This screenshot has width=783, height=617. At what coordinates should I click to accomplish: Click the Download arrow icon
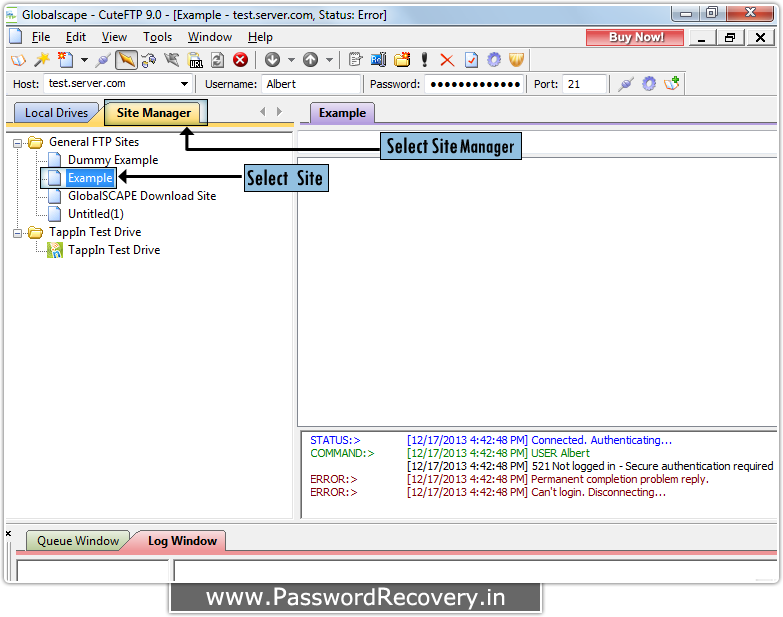point(272,60)
